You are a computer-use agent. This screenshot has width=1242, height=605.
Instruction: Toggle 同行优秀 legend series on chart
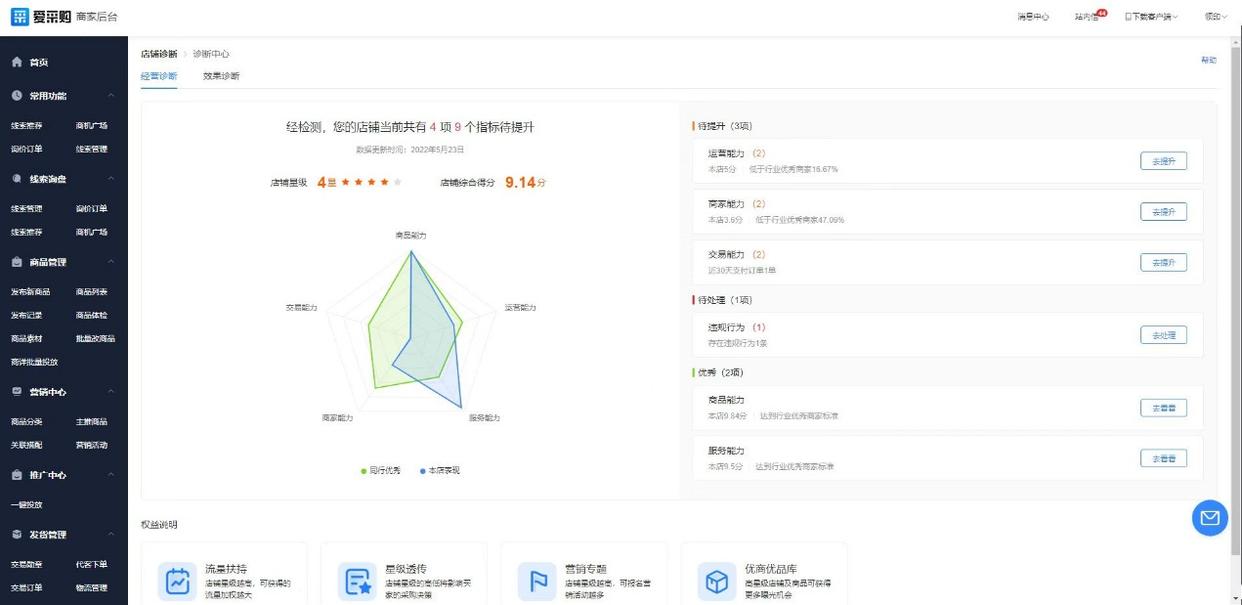coord(381,470)
